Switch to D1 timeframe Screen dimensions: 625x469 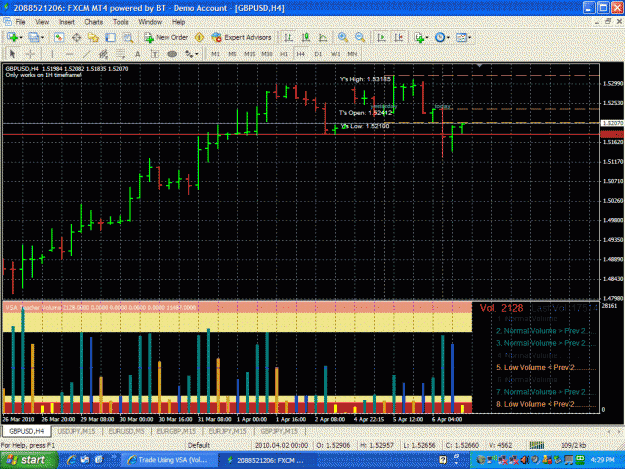tap(318, 54)
